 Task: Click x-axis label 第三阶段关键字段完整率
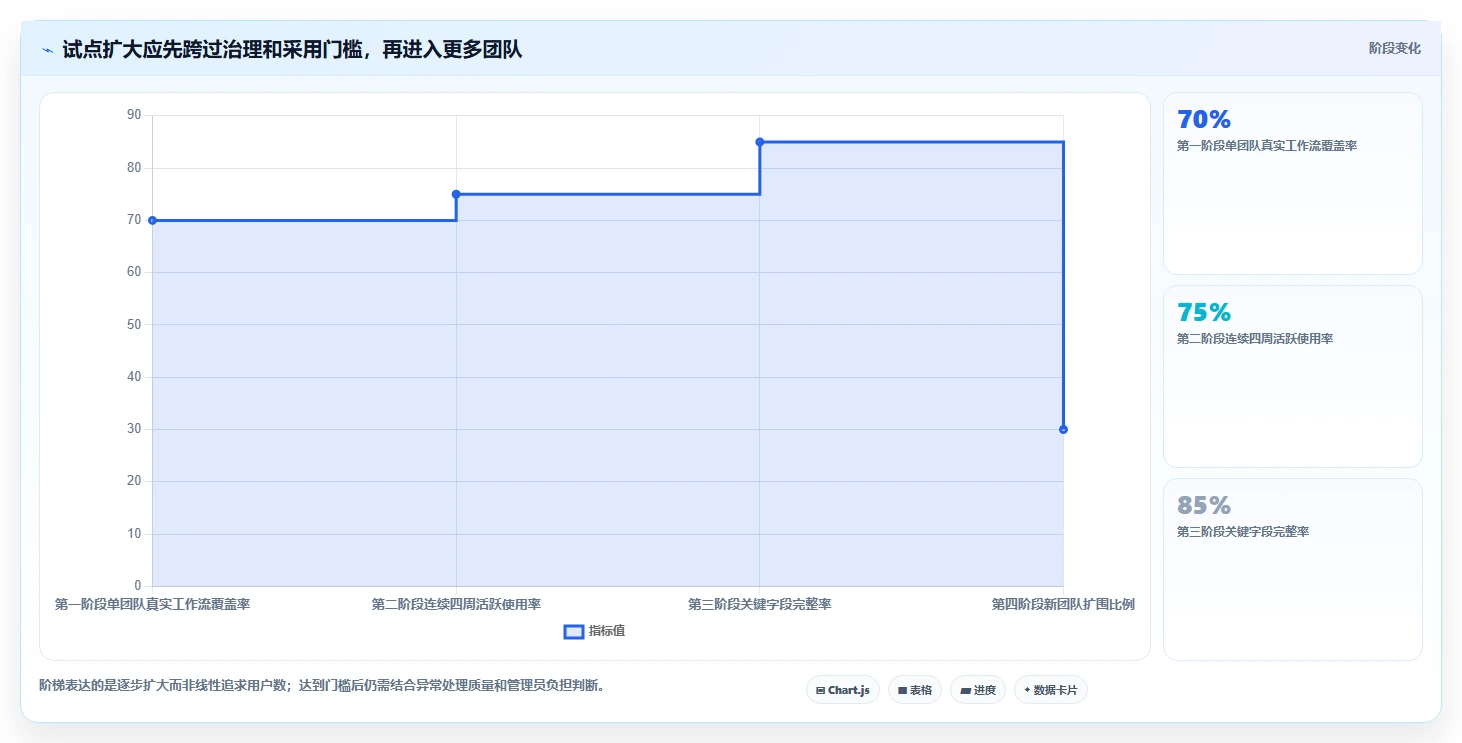[x=760, y=604]
